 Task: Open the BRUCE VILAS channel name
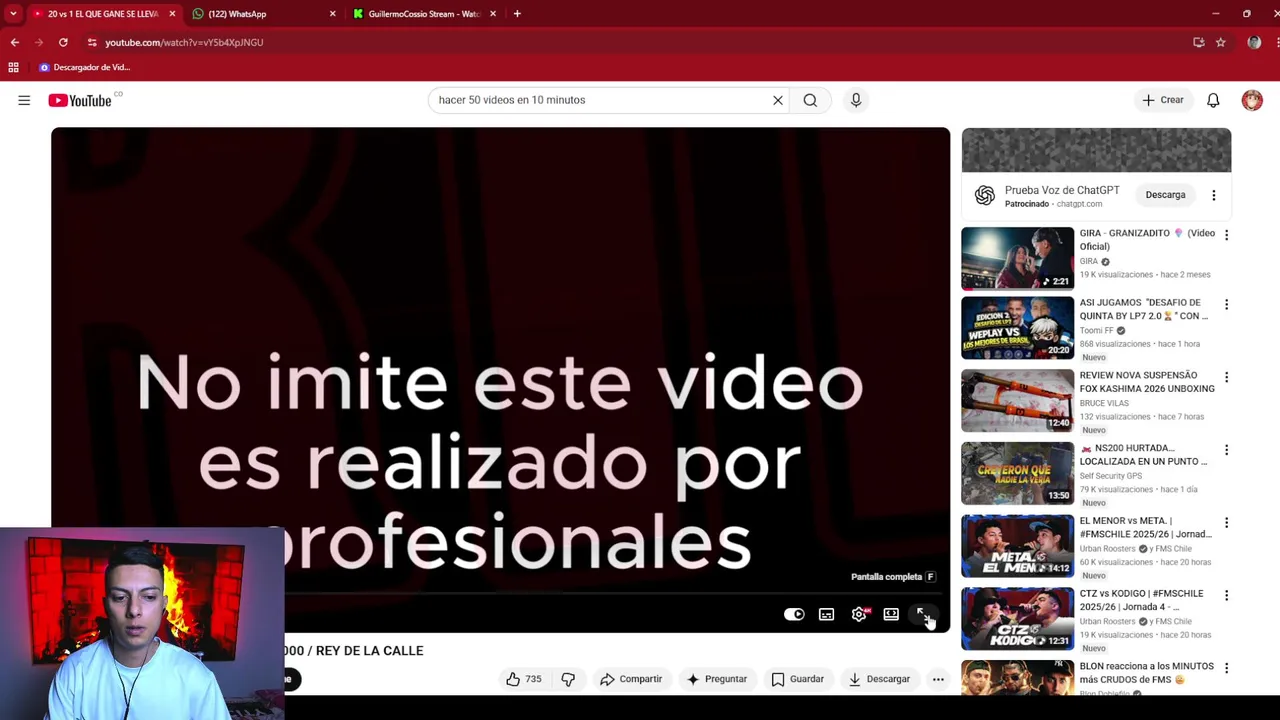(x=1105, y=403)
